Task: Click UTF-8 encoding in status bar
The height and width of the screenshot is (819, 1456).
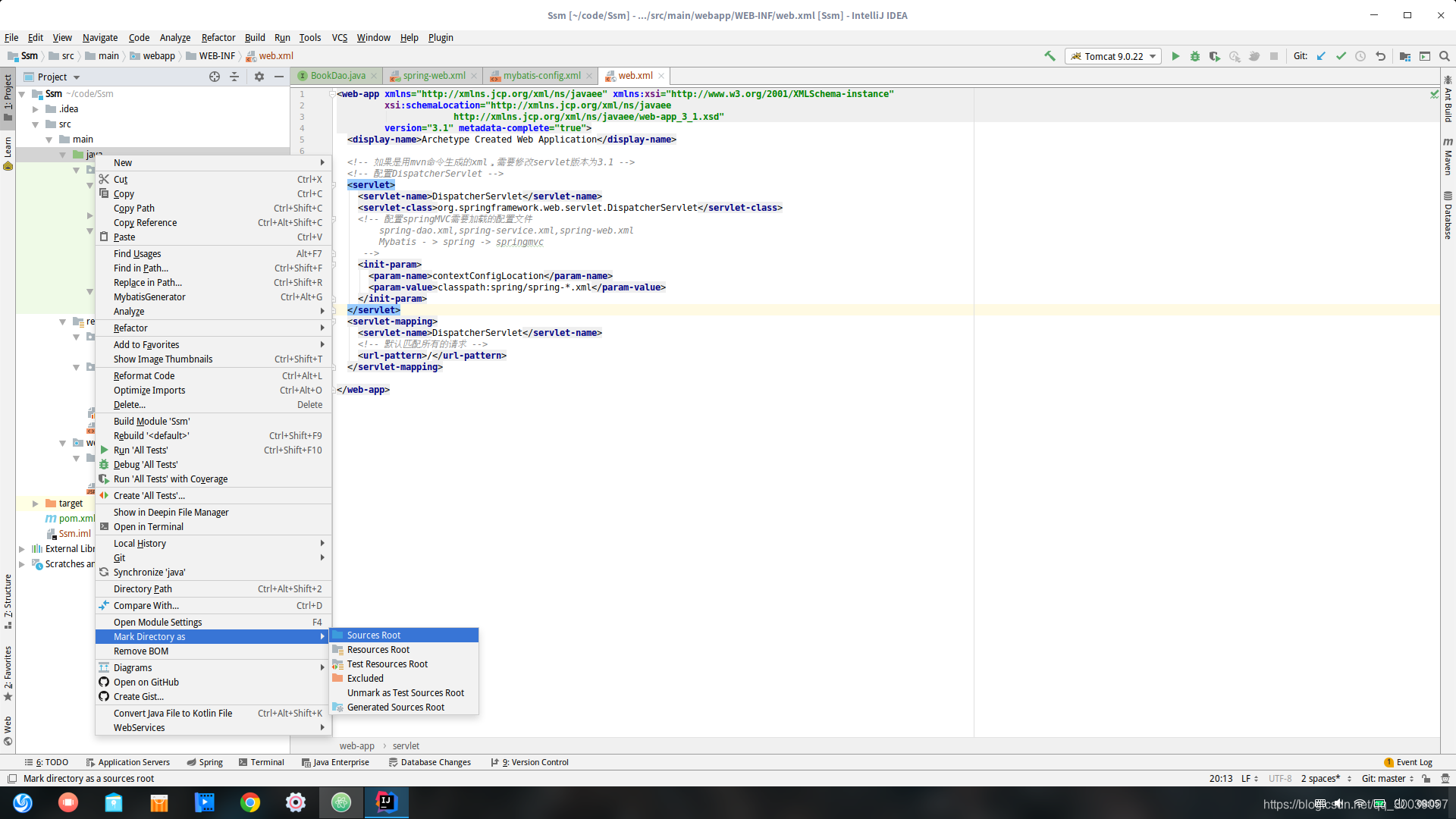Action: 1280,778
